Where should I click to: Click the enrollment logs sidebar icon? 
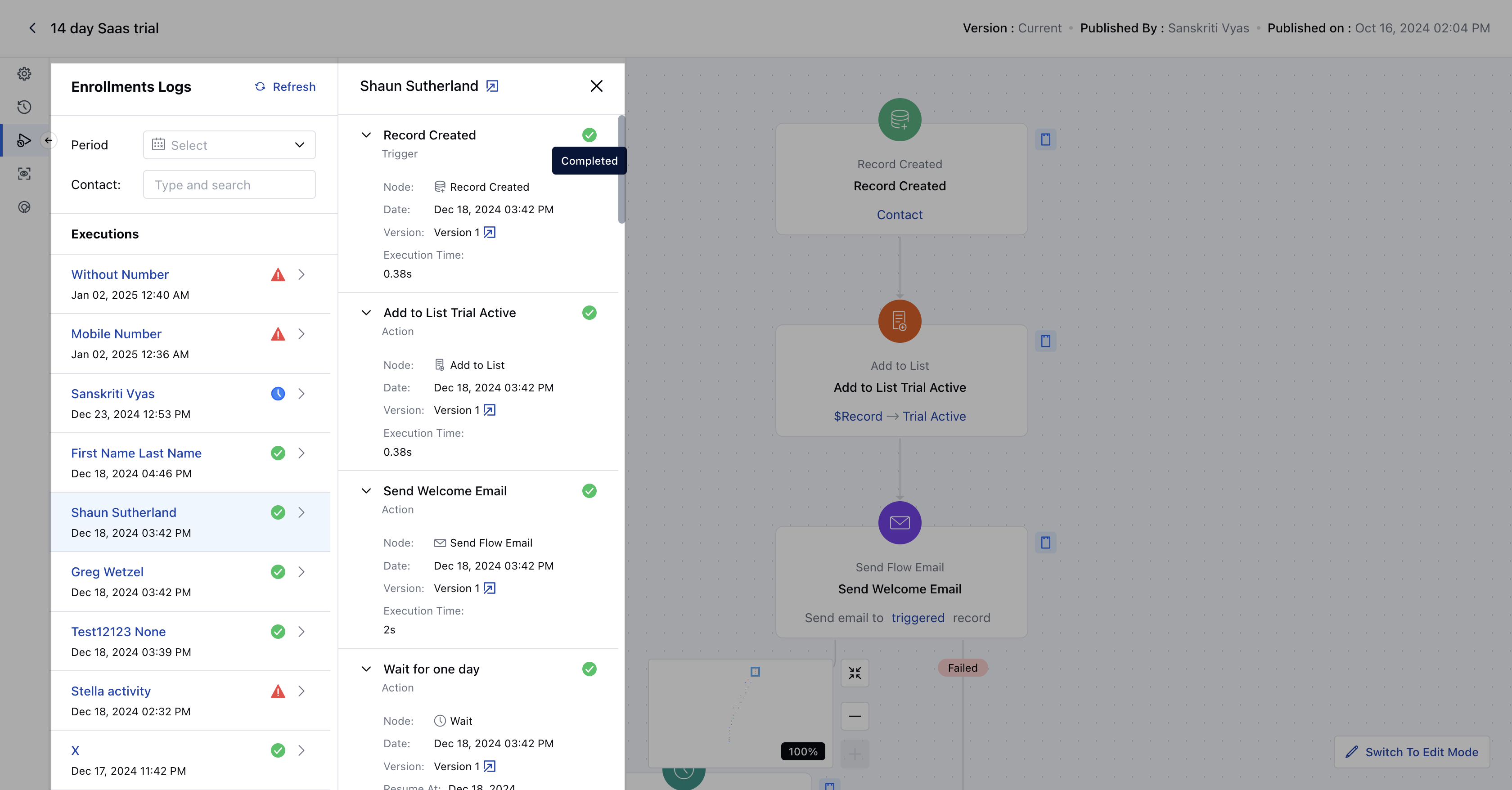24,140
